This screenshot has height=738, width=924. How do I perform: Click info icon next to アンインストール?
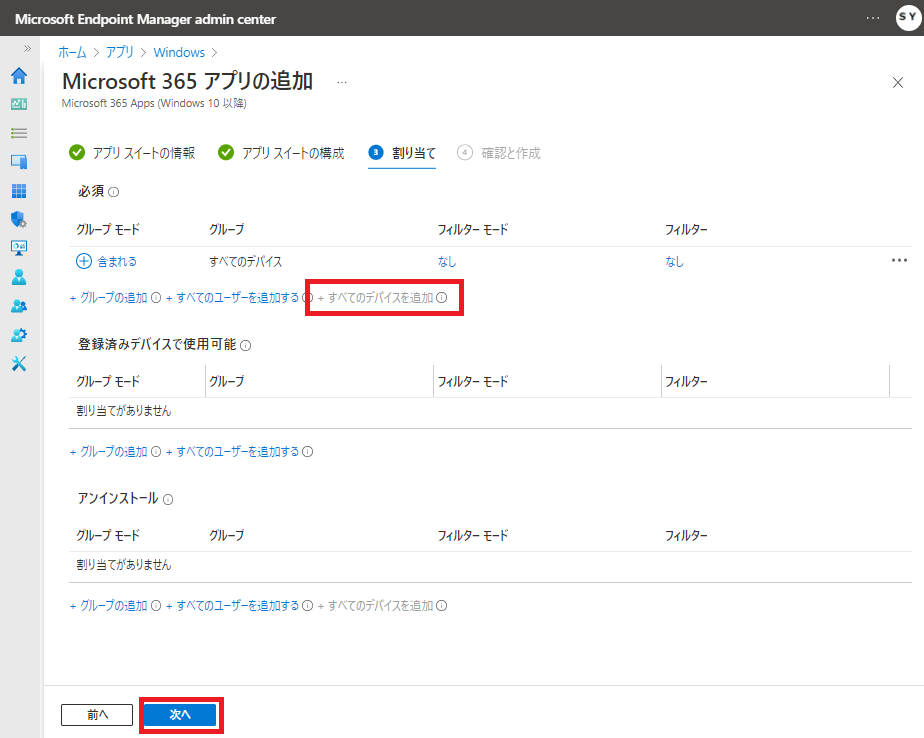pyautogui.click(x=168, y=500)
